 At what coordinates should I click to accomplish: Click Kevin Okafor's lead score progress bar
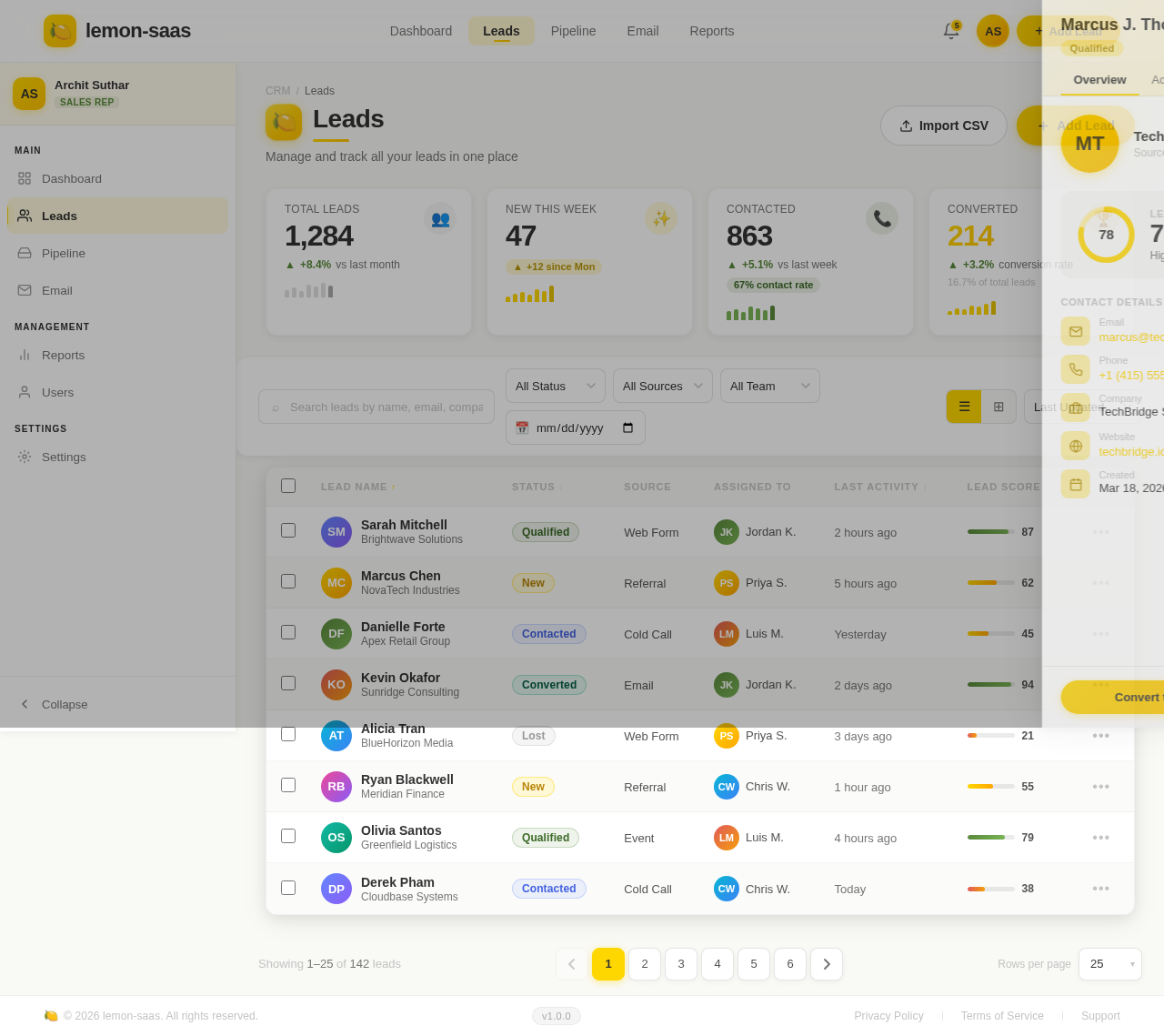click(989, 684)
